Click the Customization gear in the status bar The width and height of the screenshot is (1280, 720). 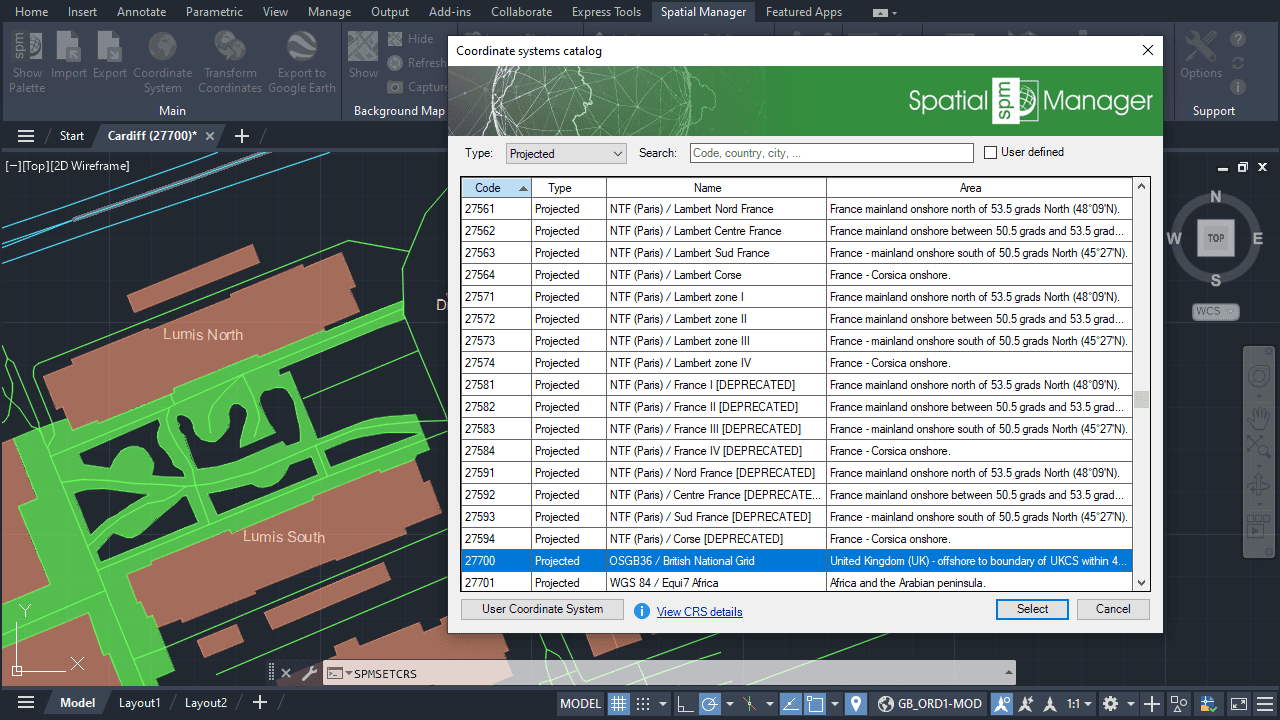point(1110,703)
